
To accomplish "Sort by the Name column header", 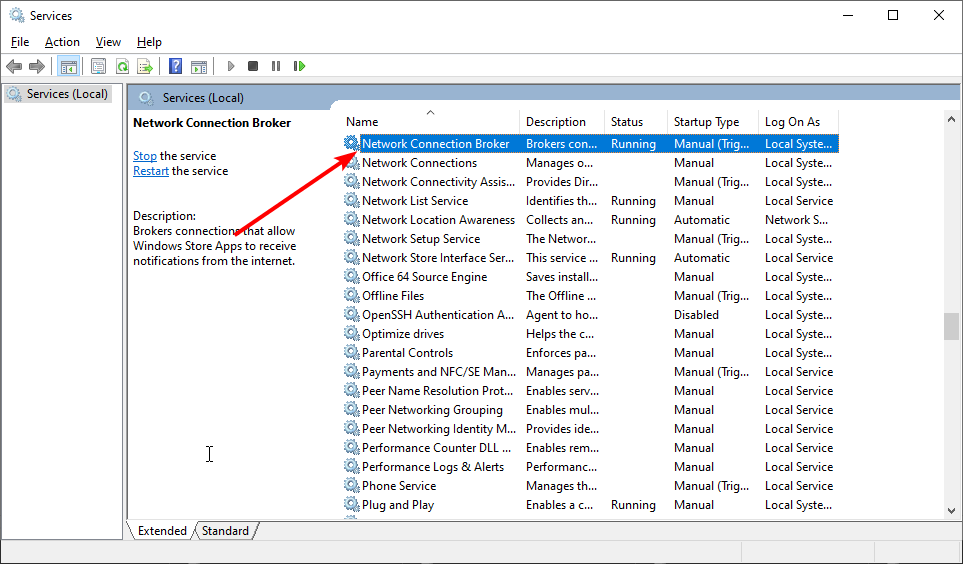I will click(x=432, y=122).
